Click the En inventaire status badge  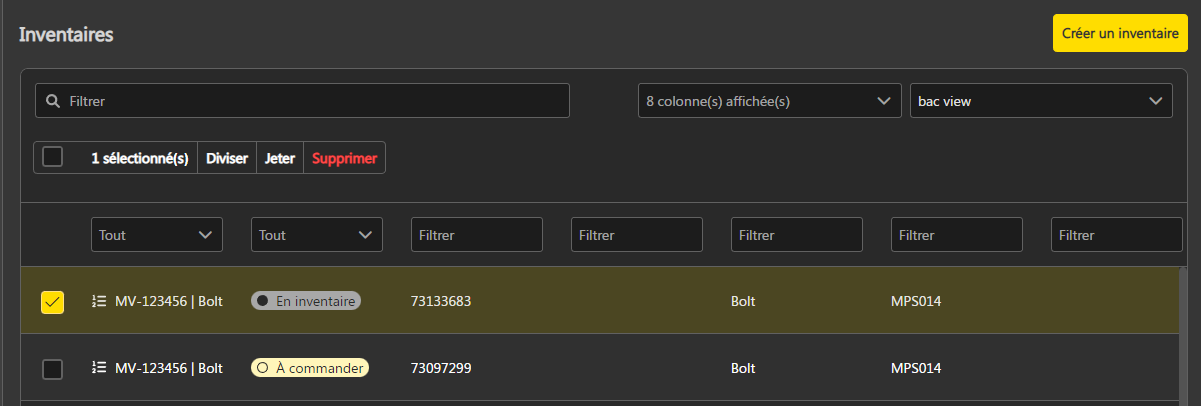coord(306,300)
